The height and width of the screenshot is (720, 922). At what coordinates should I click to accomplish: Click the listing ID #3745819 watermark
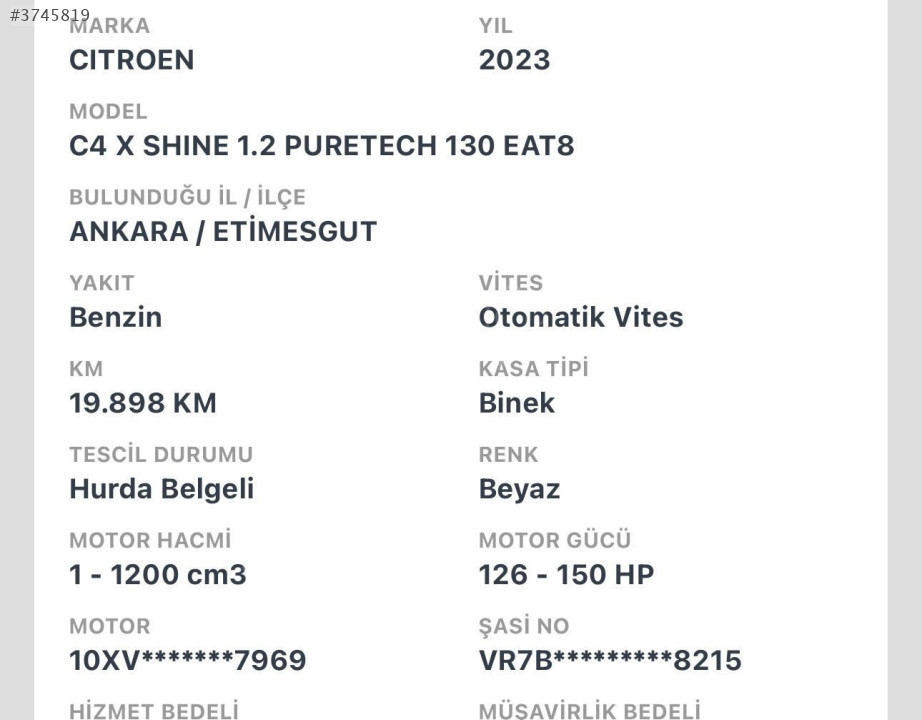coord(50,15)
